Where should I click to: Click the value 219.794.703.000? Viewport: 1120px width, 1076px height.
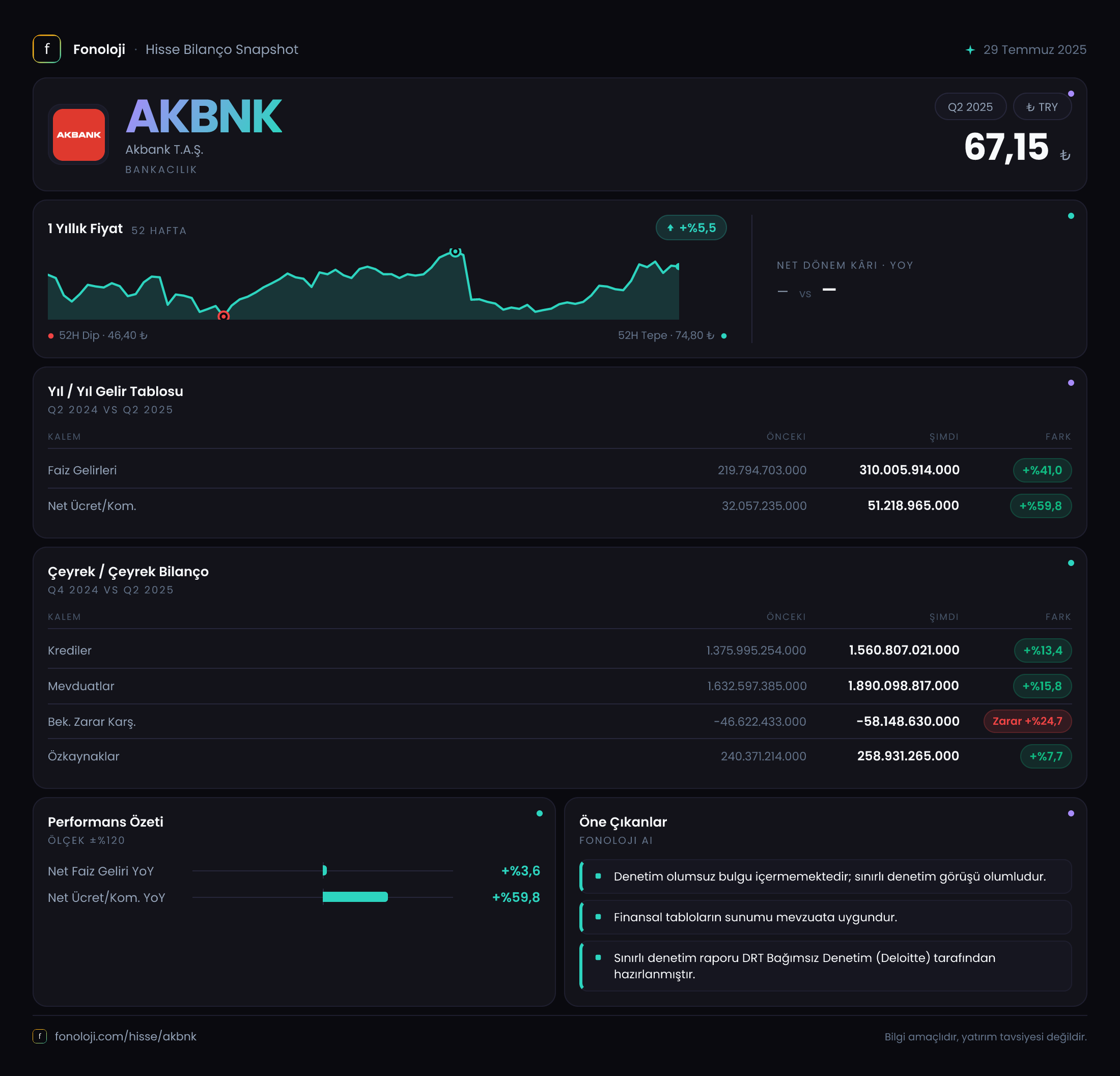click(762, 470)
